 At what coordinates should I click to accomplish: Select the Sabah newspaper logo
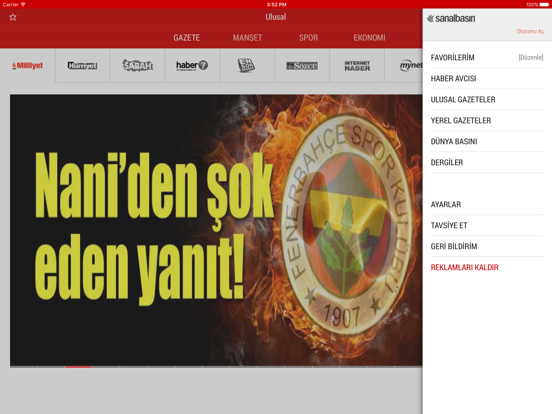[138, 65]
